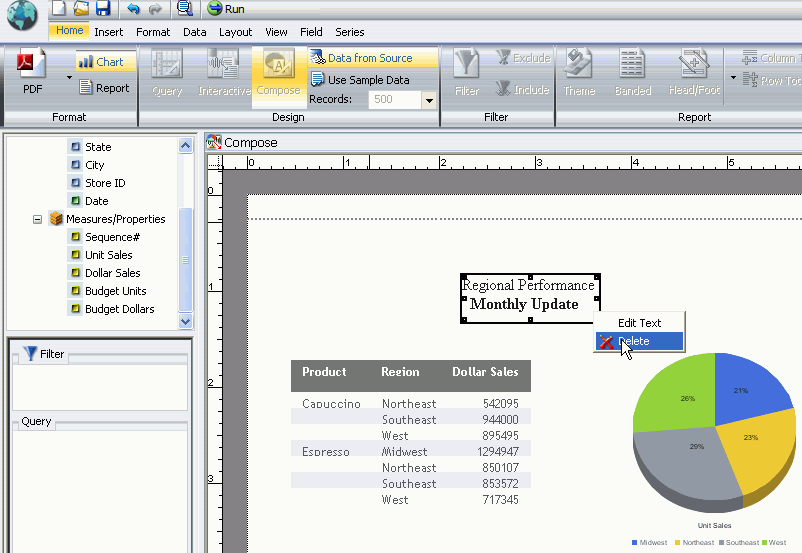The height and width of the screenshot is (553, 802).
Task: Open the Home ribbon tab
Action: click(69, 31)
